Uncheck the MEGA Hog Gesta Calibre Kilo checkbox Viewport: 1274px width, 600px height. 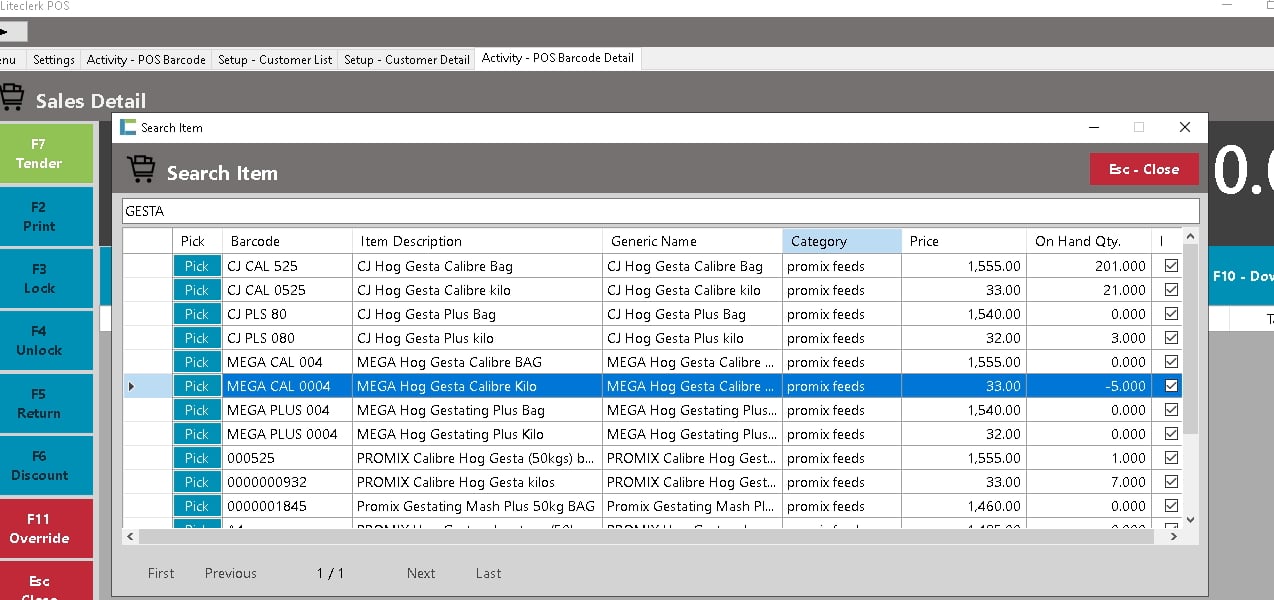click(x=1171, y=386)
